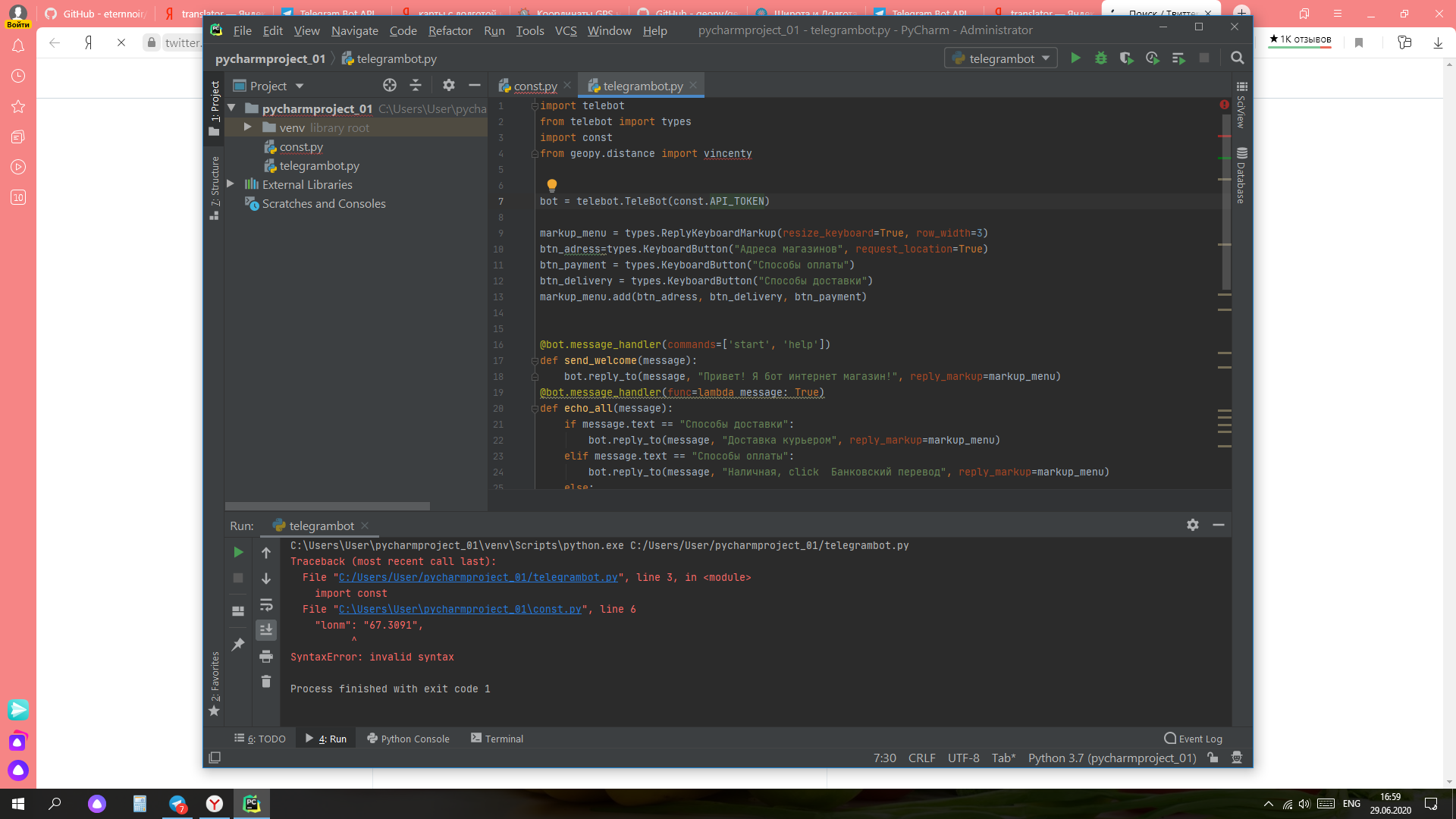The height and width of the screenshot is (819, 1456).
Task: Fold the echo_all function at line 20
Action: point(535,409)
